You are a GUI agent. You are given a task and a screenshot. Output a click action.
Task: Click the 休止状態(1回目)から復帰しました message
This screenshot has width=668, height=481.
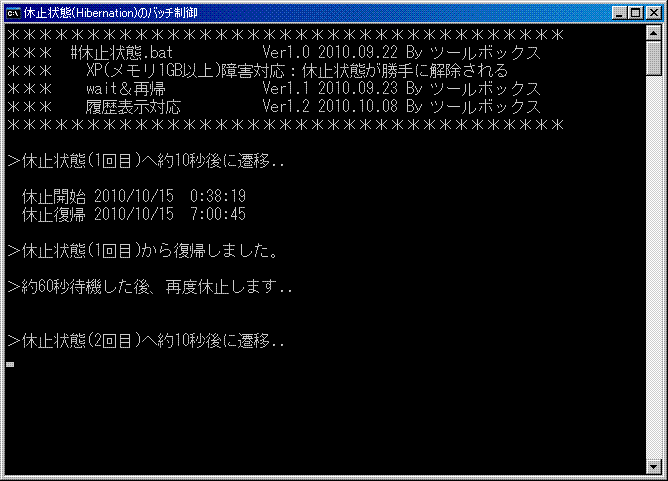(143, 251)
